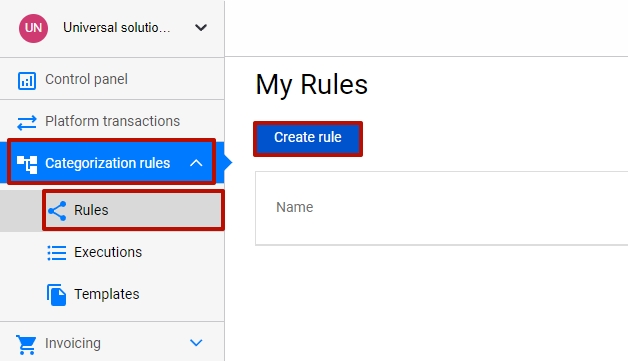Click the UN account avatar
The width and height of the screenshot is (628, 361).
33,28
